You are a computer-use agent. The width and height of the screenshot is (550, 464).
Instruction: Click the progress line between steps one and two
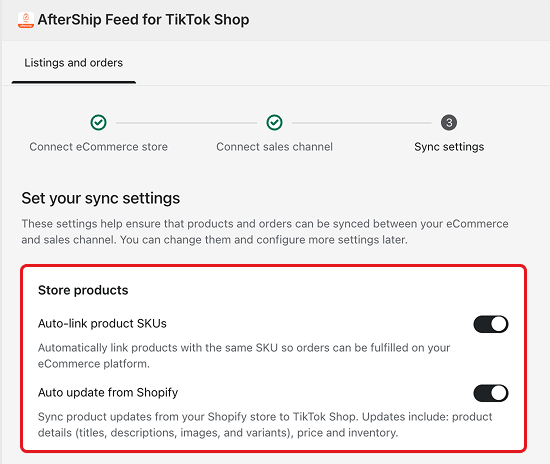[186, 123]
